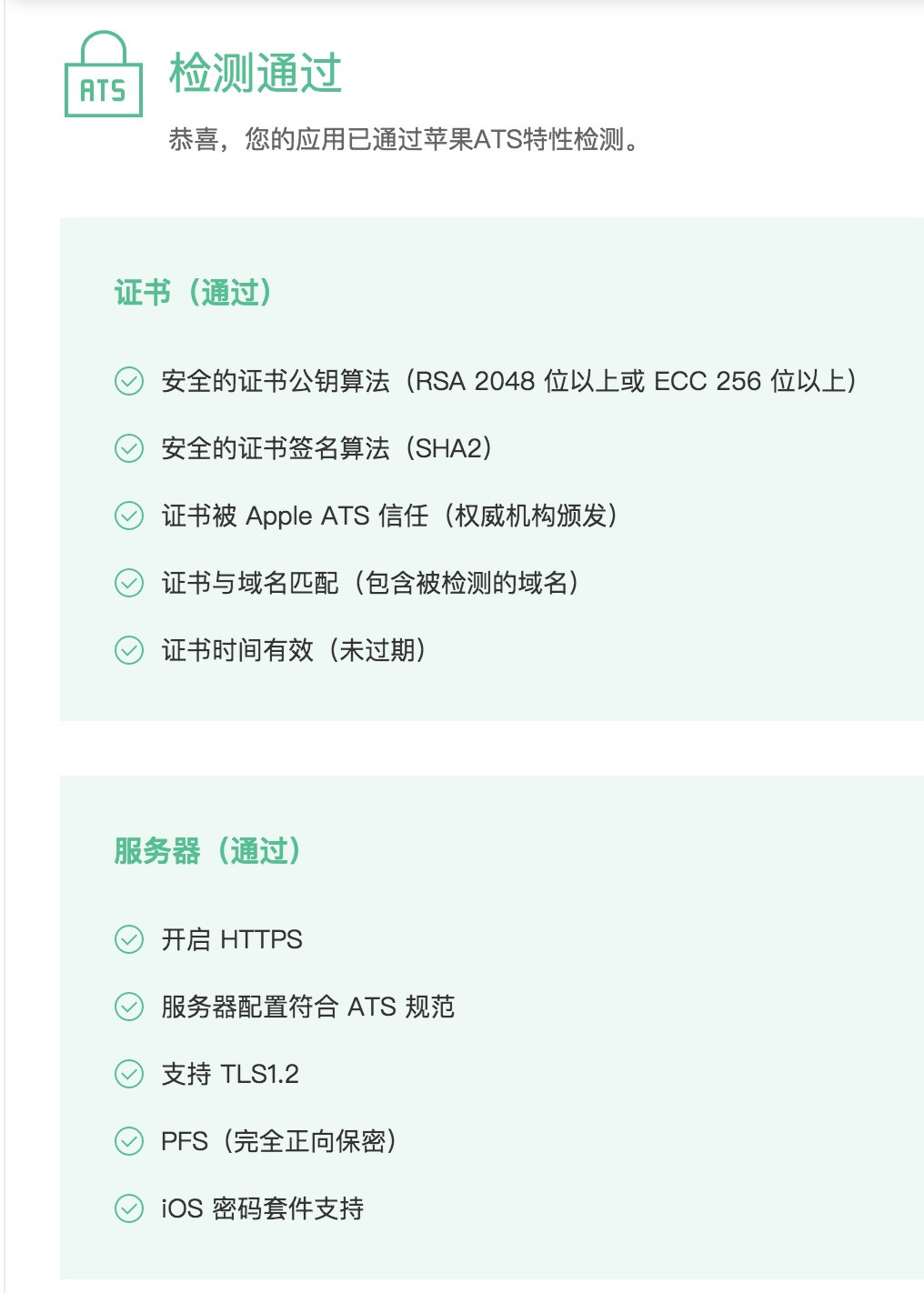The height and width of the screenshot is (1293, 924).
Task: Click the 支持 TLS1.2 item text
Action: click(230, 1074)
